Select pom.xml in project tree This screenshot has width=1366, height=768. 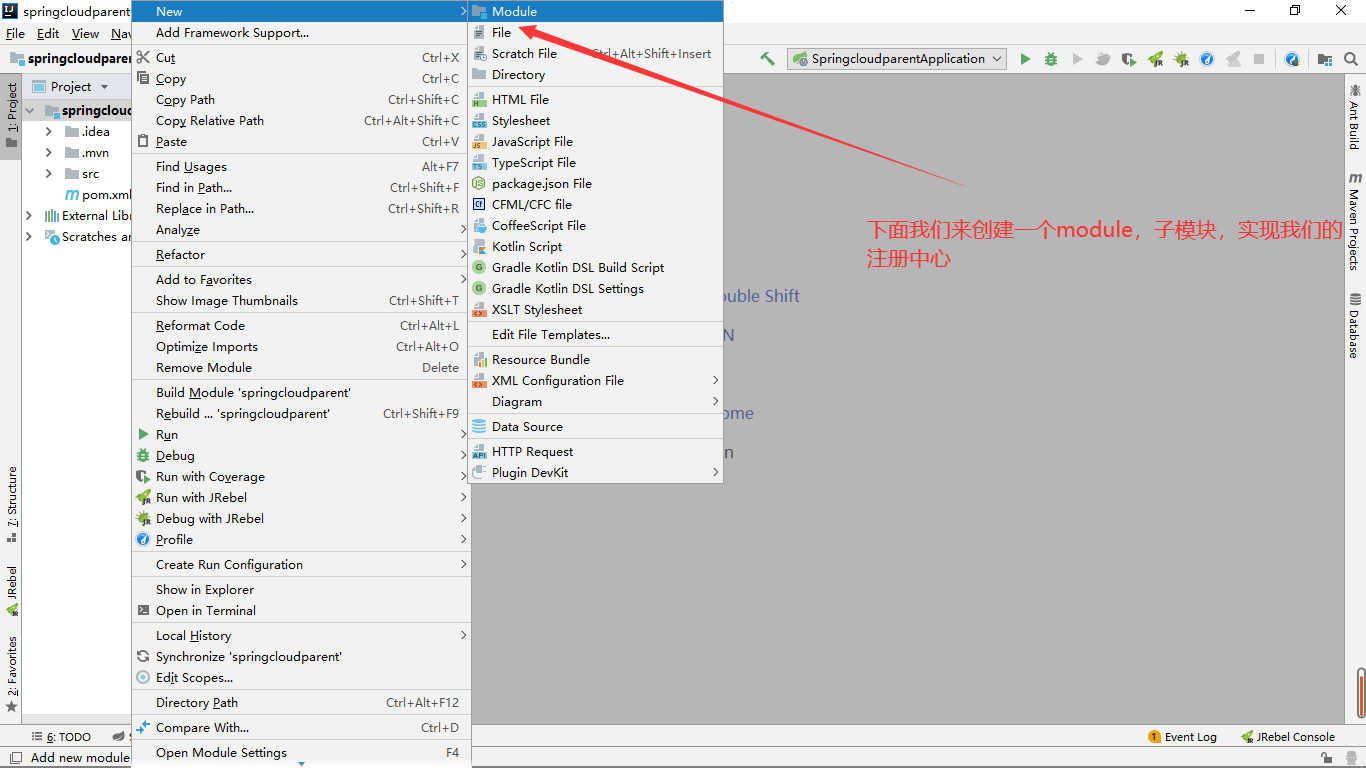tap(98, 195)
